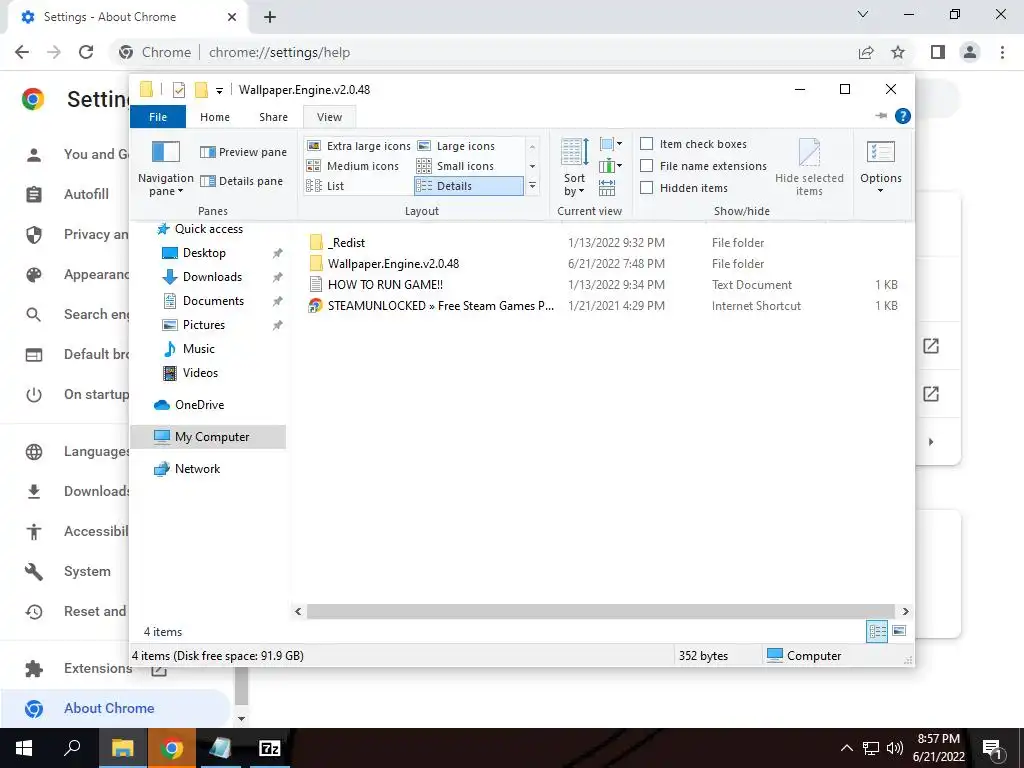Select the _Redist folder
Screen dimensions: 1024x768
pyautogui.click(x=346, y=243)
